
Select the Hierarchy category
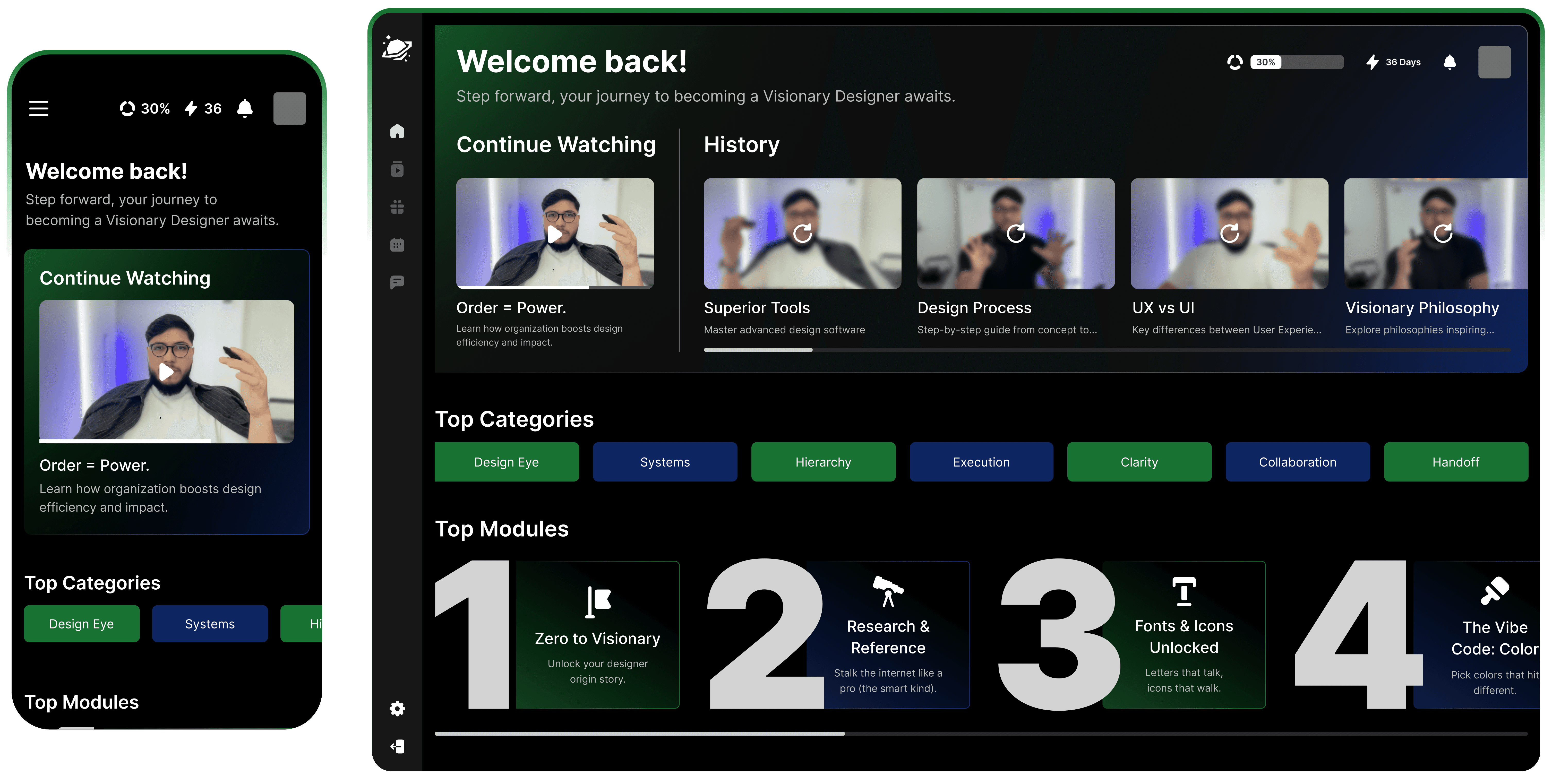click(x=823, y=462)
